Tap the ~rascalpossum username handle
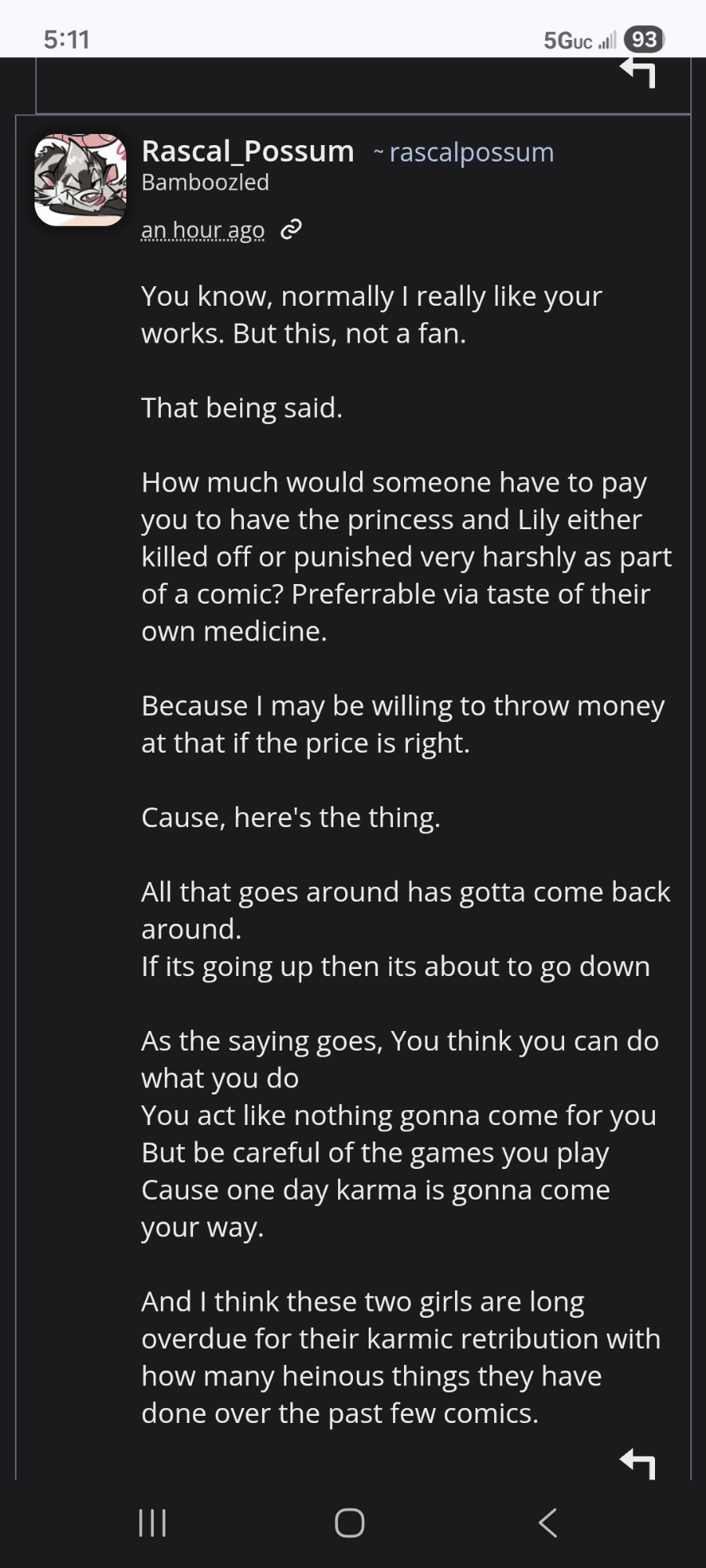This screenshot has height=1568, width=706. (x=471, y=152)
